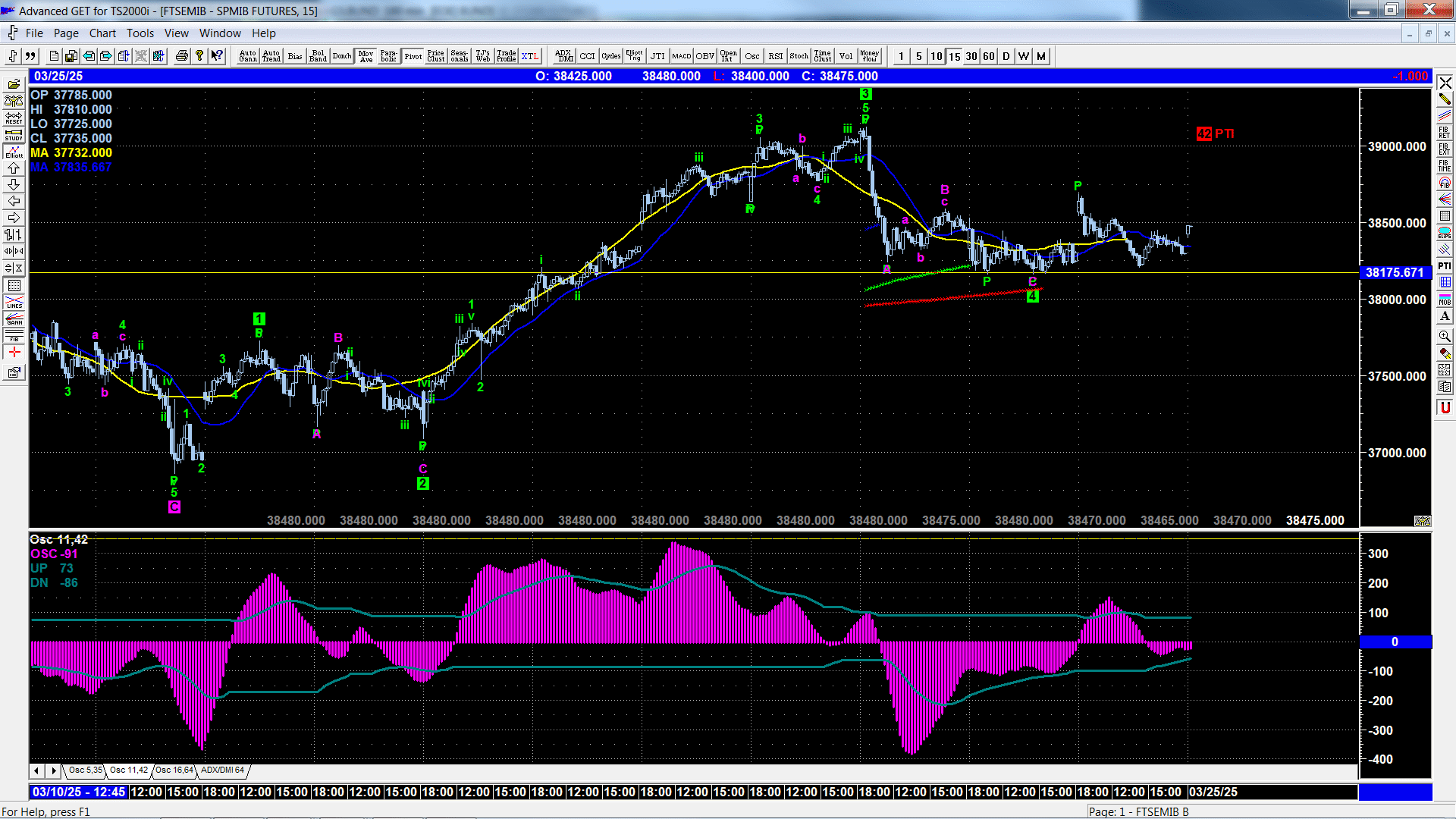Open the Help menu
Image resolution: width=1456 pixels, height=819 pixels.
[263, 33]
